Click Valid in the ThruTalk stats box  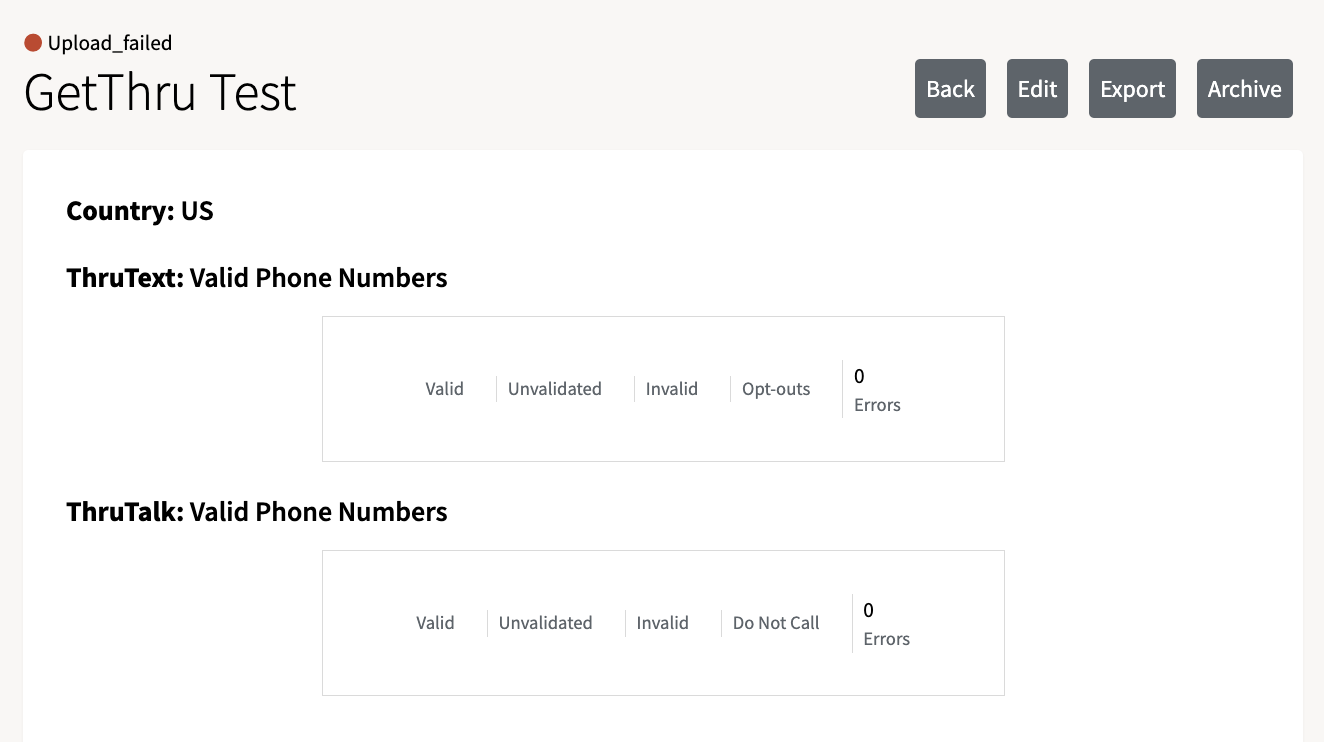coord(435,623)
